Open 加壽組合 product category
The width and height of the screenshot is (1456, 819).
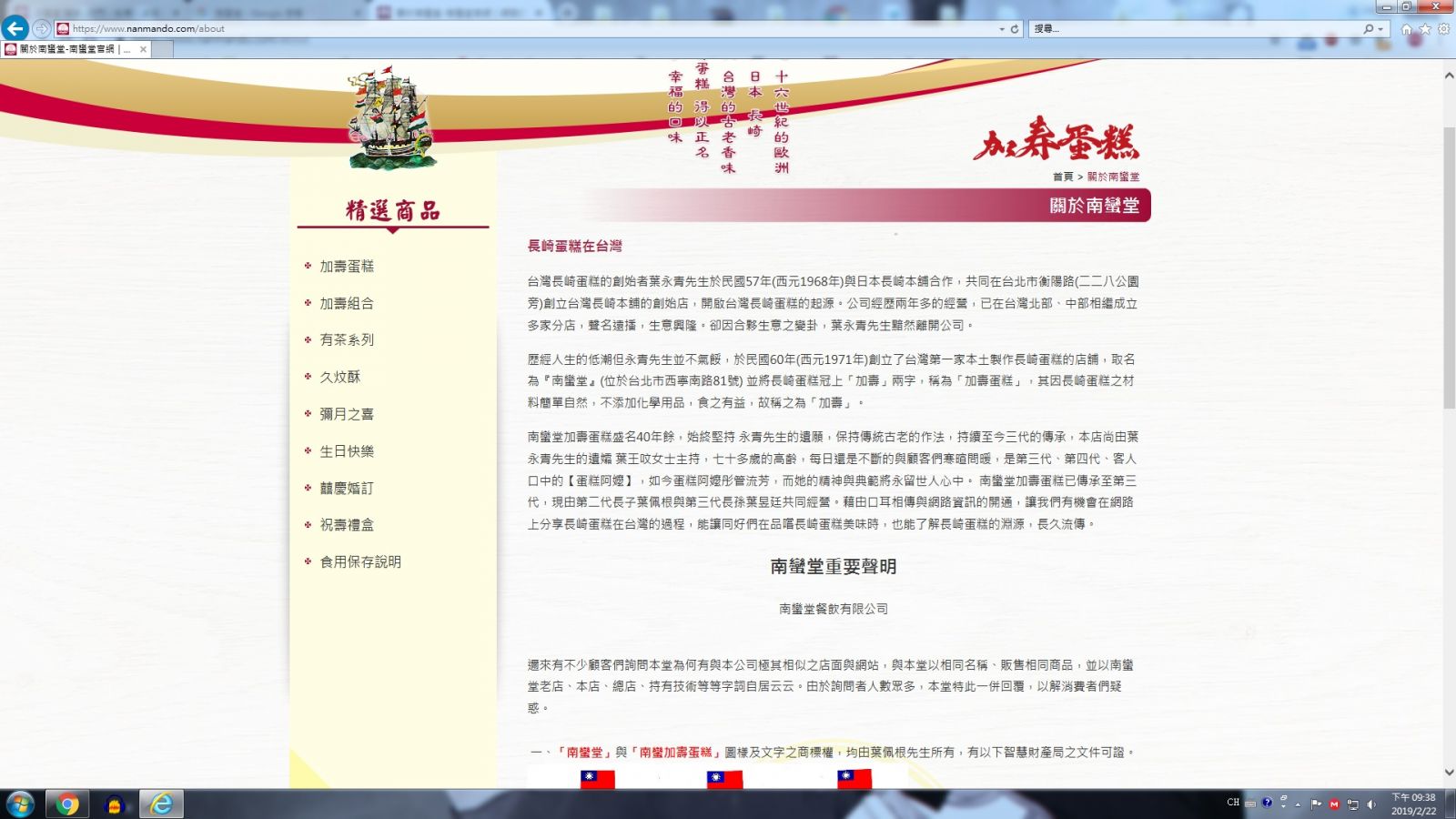(x=347, y=303)
